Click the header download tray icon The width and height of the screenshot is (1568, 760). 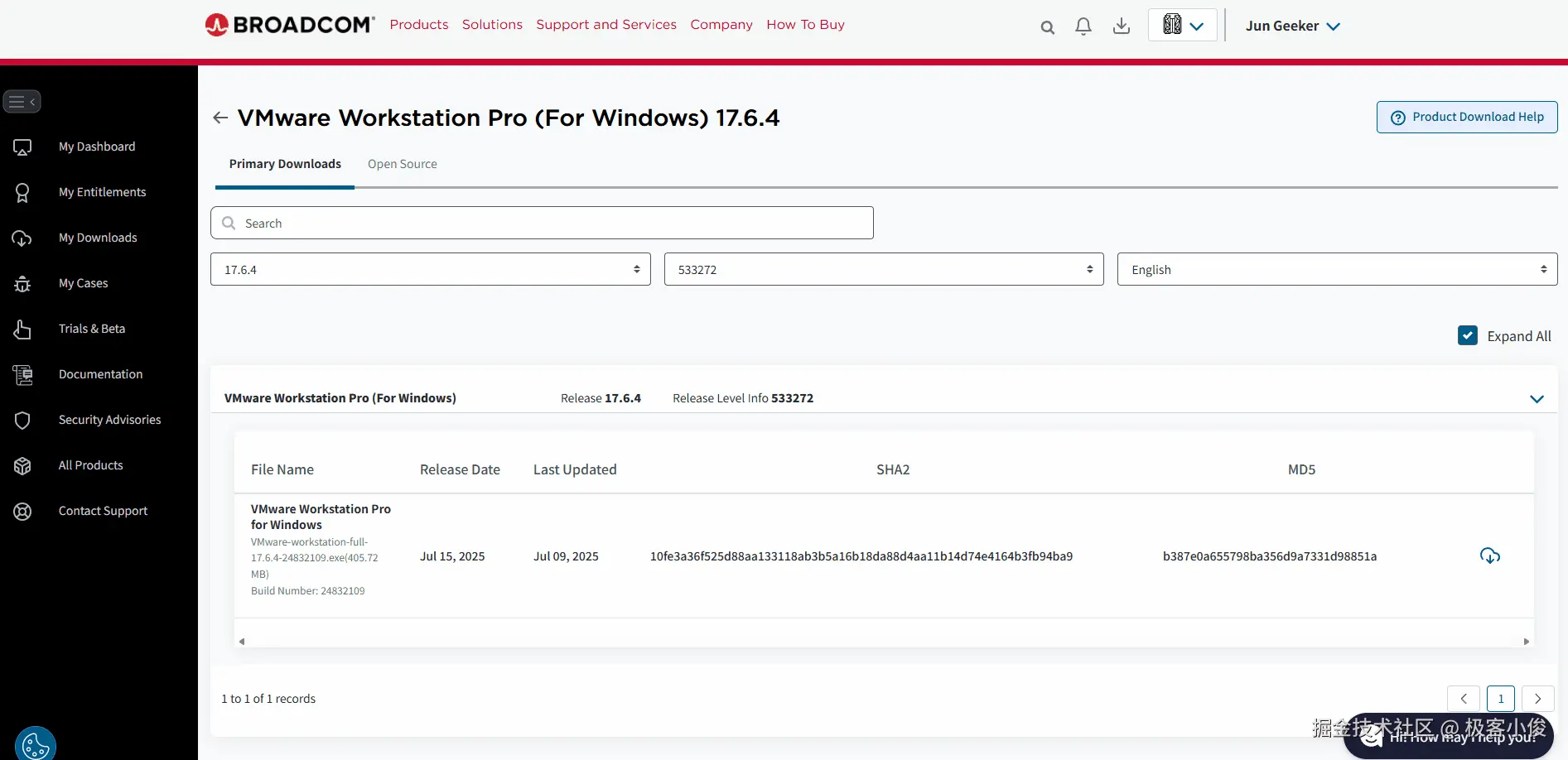coord(1122,26)
